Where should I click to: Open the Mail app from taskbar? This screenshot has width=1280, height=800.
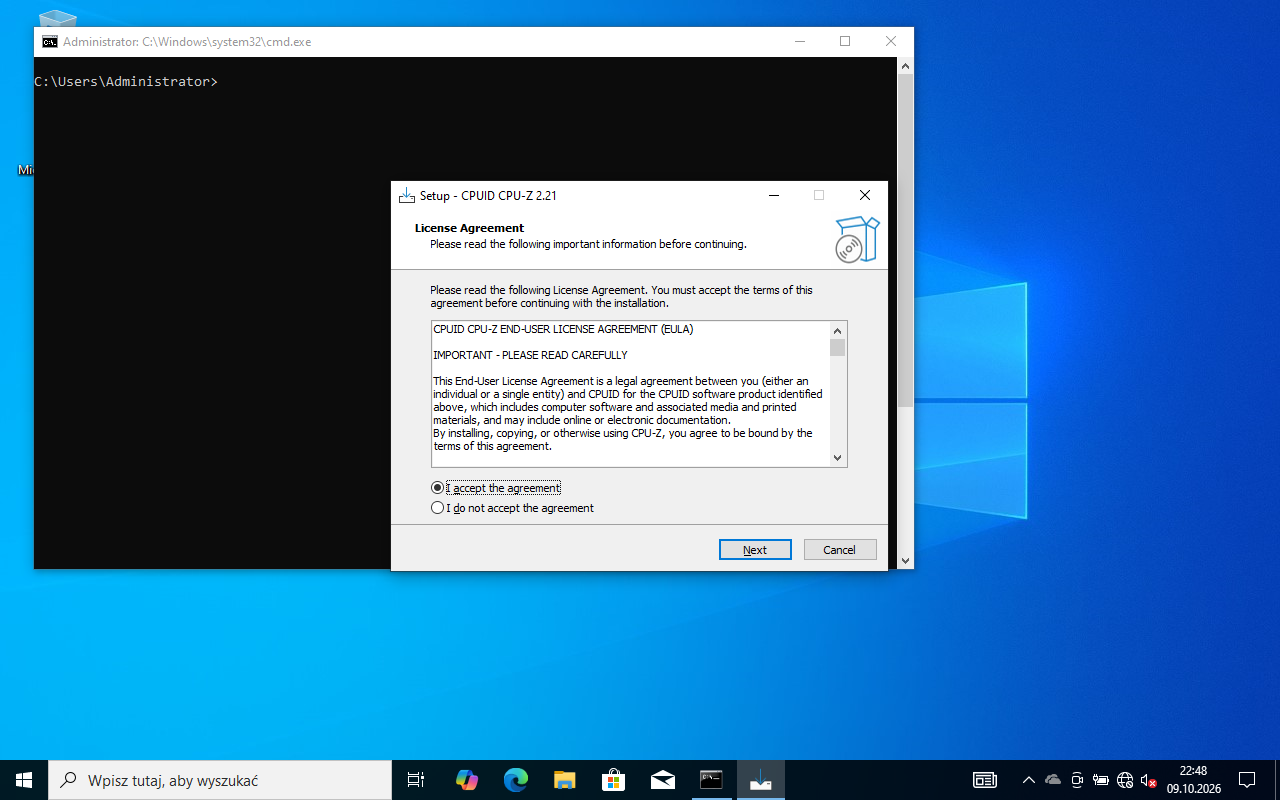pos(663,780)
